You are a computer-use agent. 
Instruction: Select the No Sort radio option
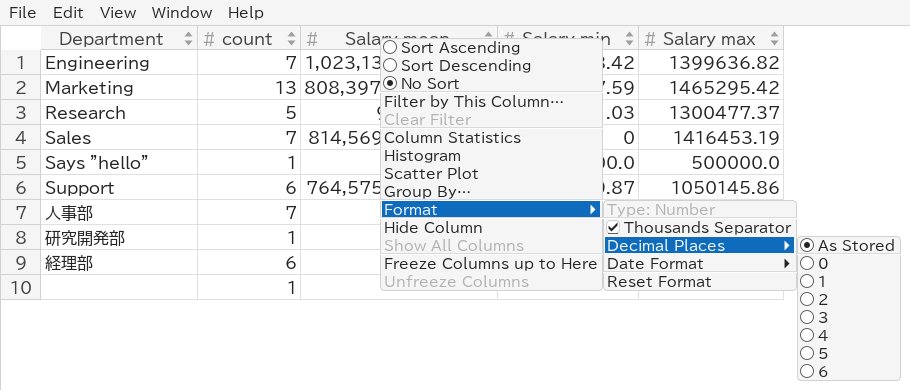pyautogui.click(x=491, y=84)
